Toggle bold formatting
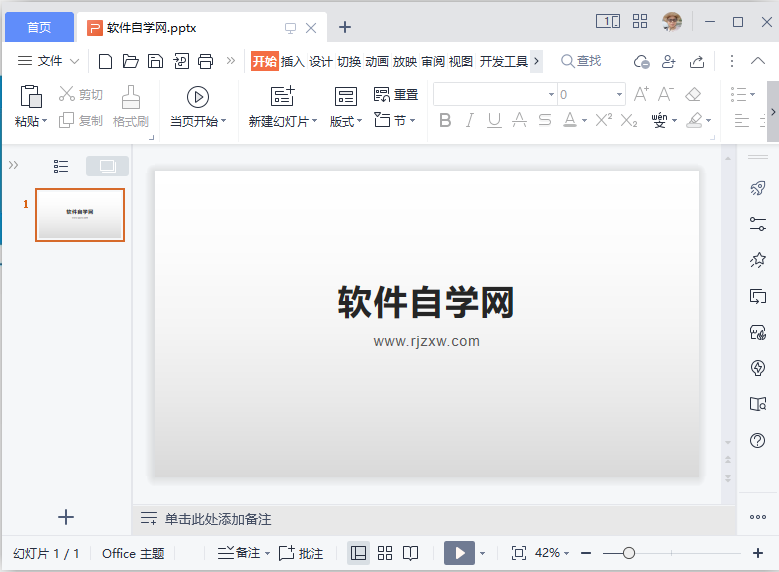 [445, 120]
